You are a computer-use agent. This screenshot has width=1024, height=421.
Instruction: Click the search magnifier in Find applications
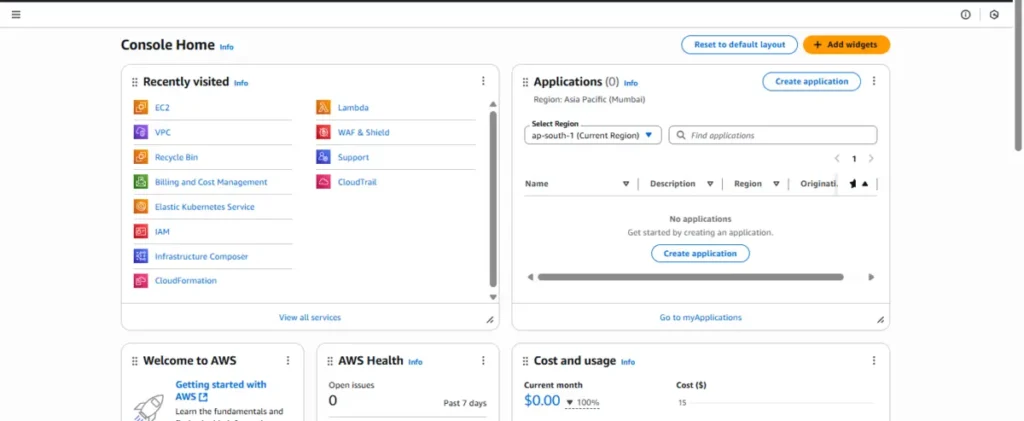681,135
